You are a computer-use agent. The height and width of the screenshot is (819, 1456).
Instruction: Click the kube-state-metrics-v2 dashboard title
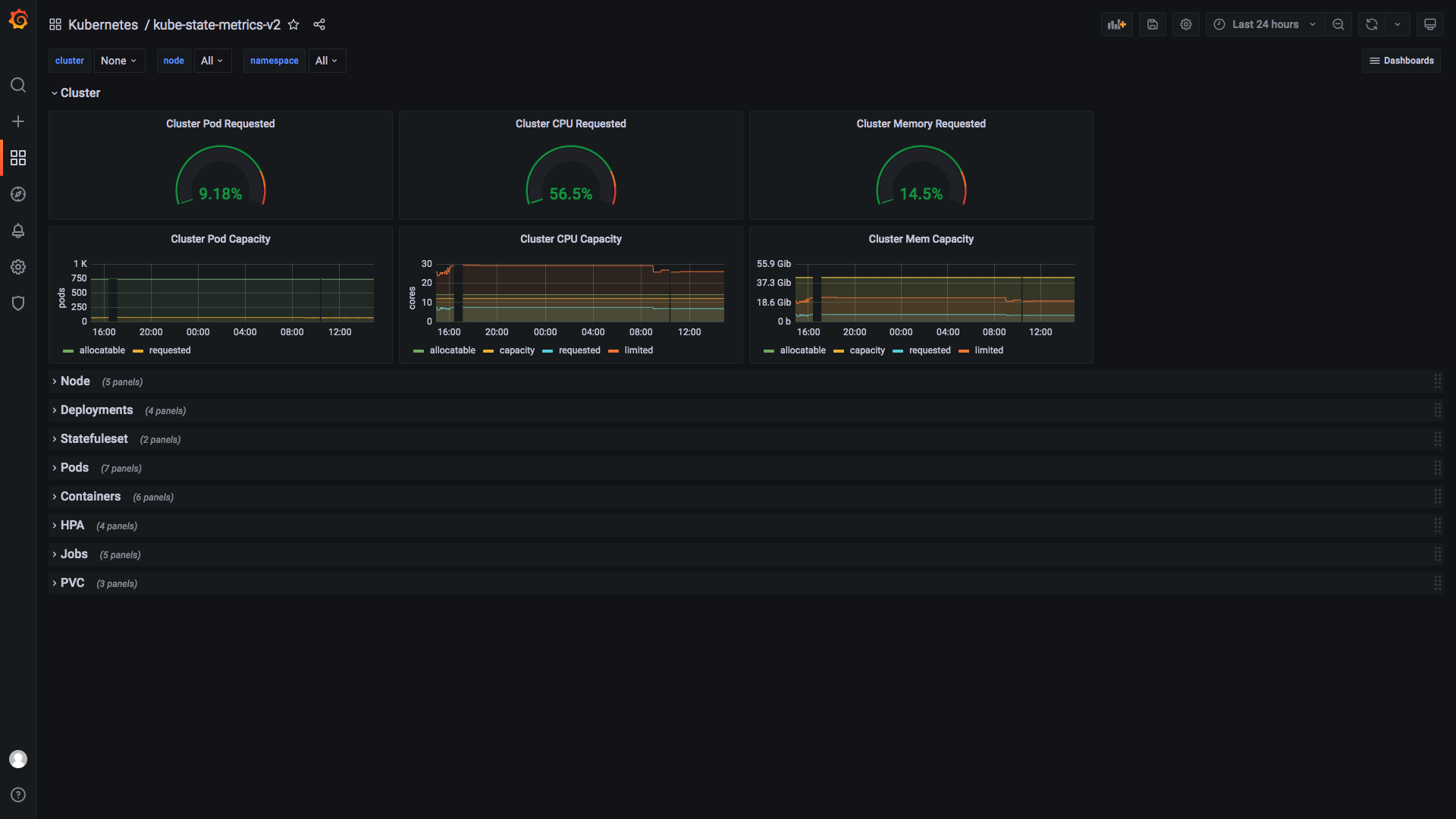point(217,24)
